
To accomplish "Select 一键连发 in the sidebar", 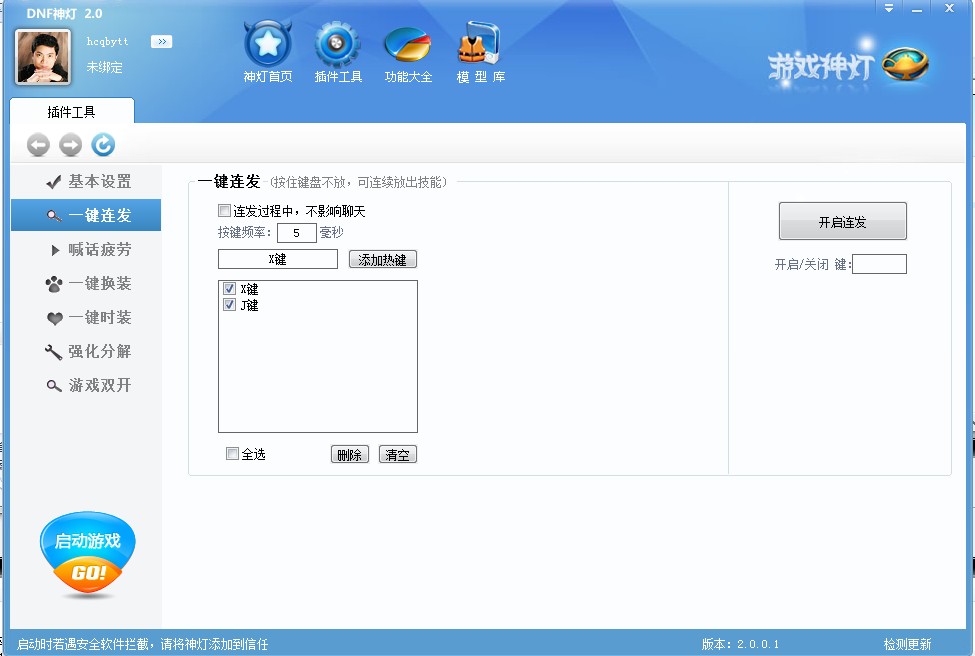I will [x=86, y=215].
